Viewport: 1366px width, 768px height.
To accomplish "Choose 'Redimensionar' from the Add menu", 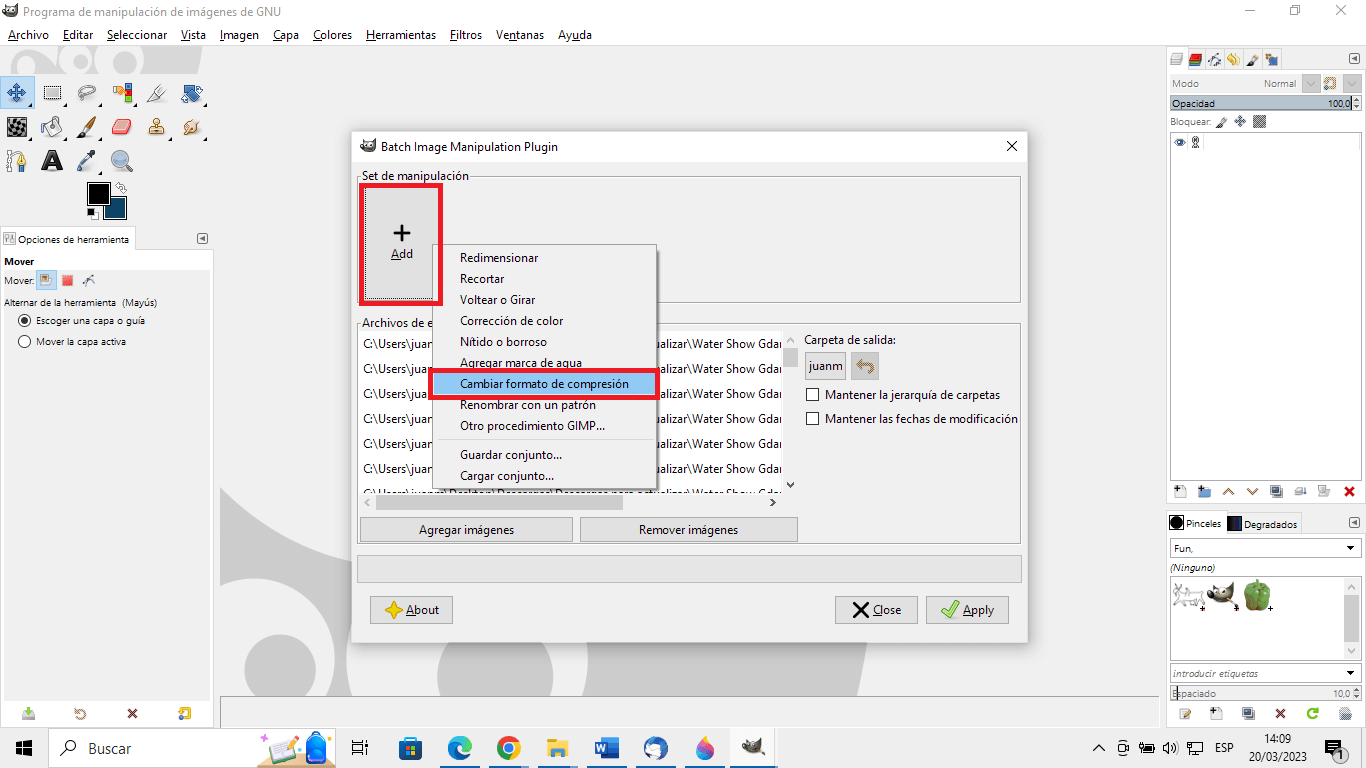I will click(x=499, y=258).
